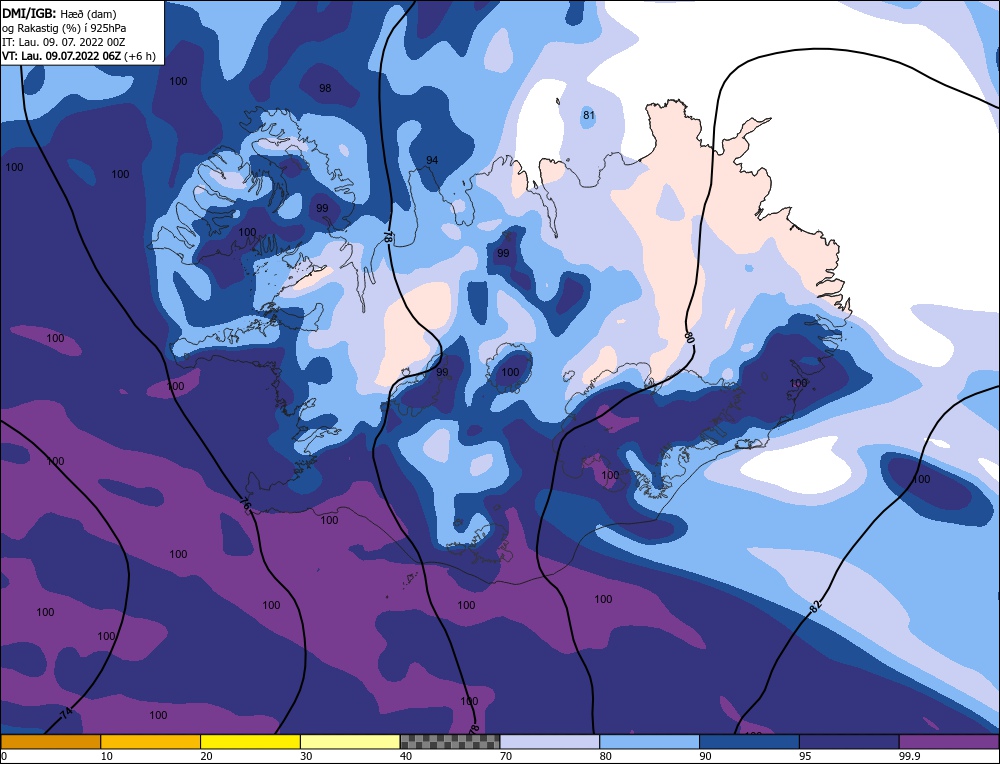1000x764 pixels.
Task: Click the legend tick label '40'
Action: tap(406, 756)
